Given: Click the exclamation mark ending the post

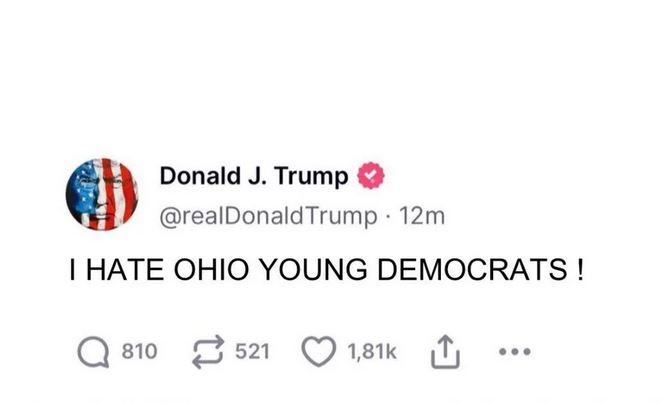Looking at the screenshot, I should click(580, 270).
